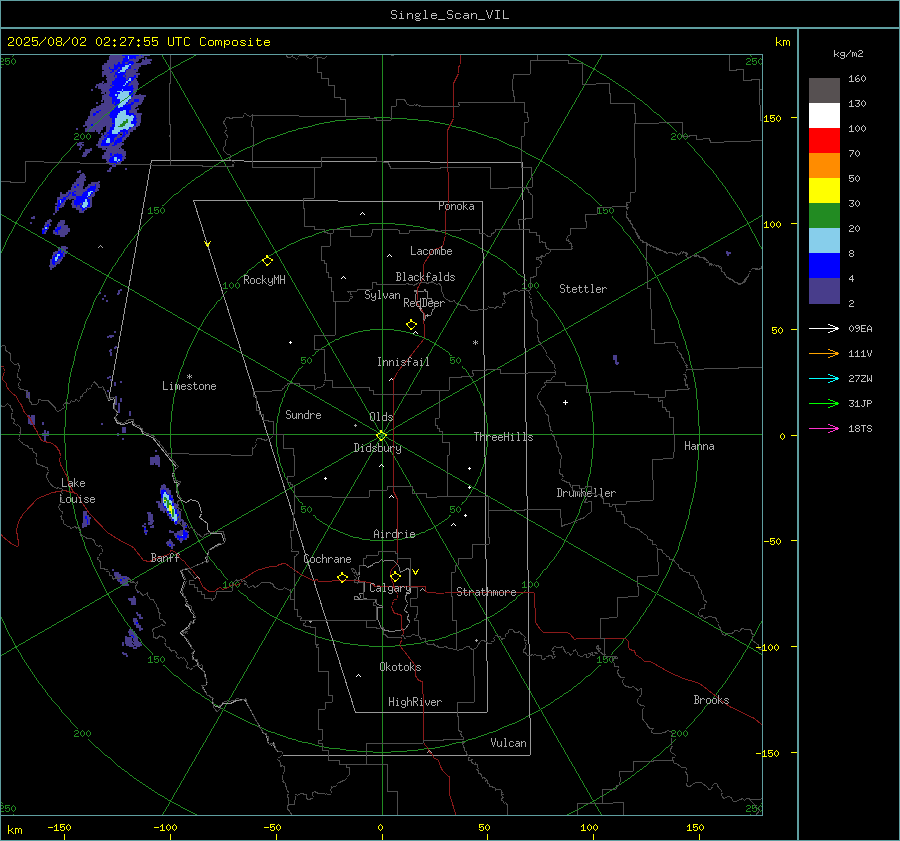Click the RedDeer city label
Viewport: 900px width, 841px height.
(424, 303)
